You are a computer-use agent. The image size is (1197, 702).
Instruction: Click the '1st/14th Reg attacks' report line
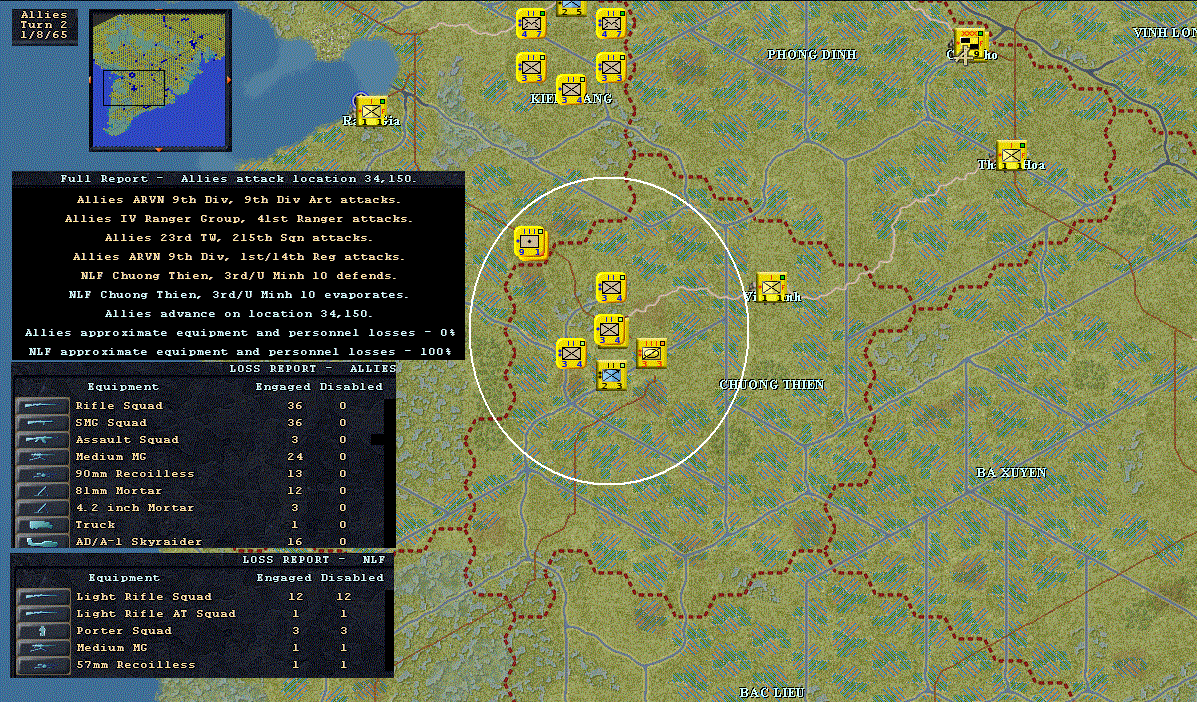(238, 256)
